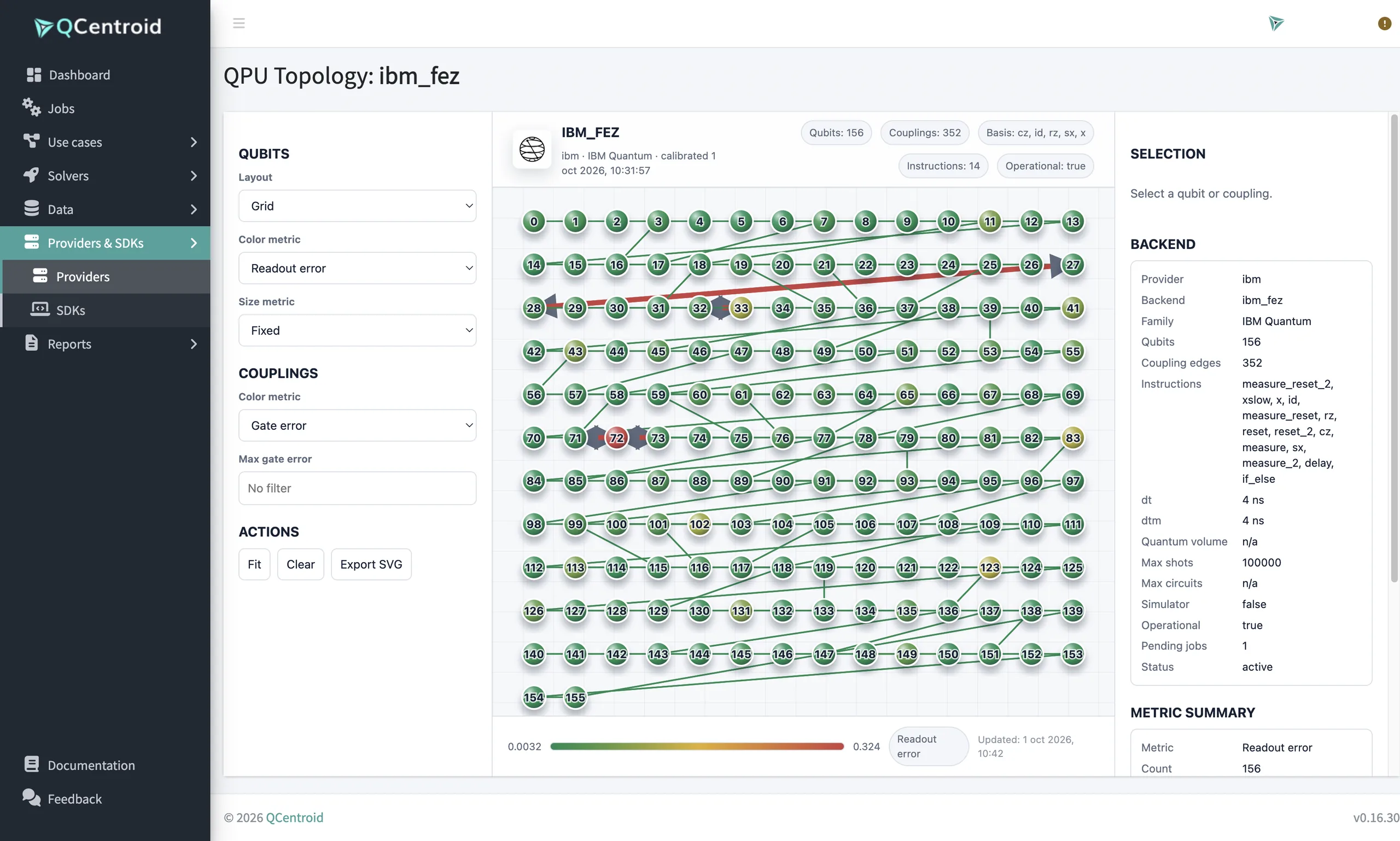Image resolution: width=1400 pixels, height=841 pixels.
Task: Click the readout error color gradient bar
Action: pyautogui.click(x=697, y=746)
